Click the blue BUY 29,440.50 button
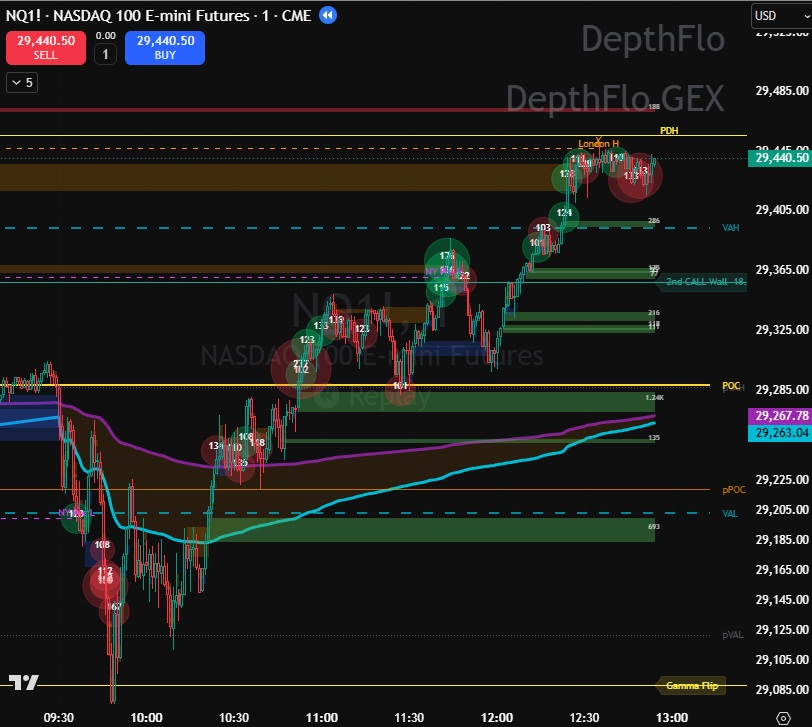The width and height of the screenshot is (812, 727). [165, 48]
